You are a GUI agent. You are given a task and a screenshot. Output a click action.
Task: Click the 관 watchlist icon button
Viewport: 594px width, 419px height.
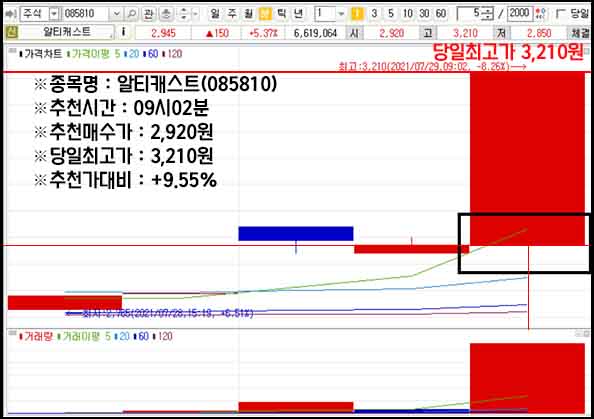148,14
